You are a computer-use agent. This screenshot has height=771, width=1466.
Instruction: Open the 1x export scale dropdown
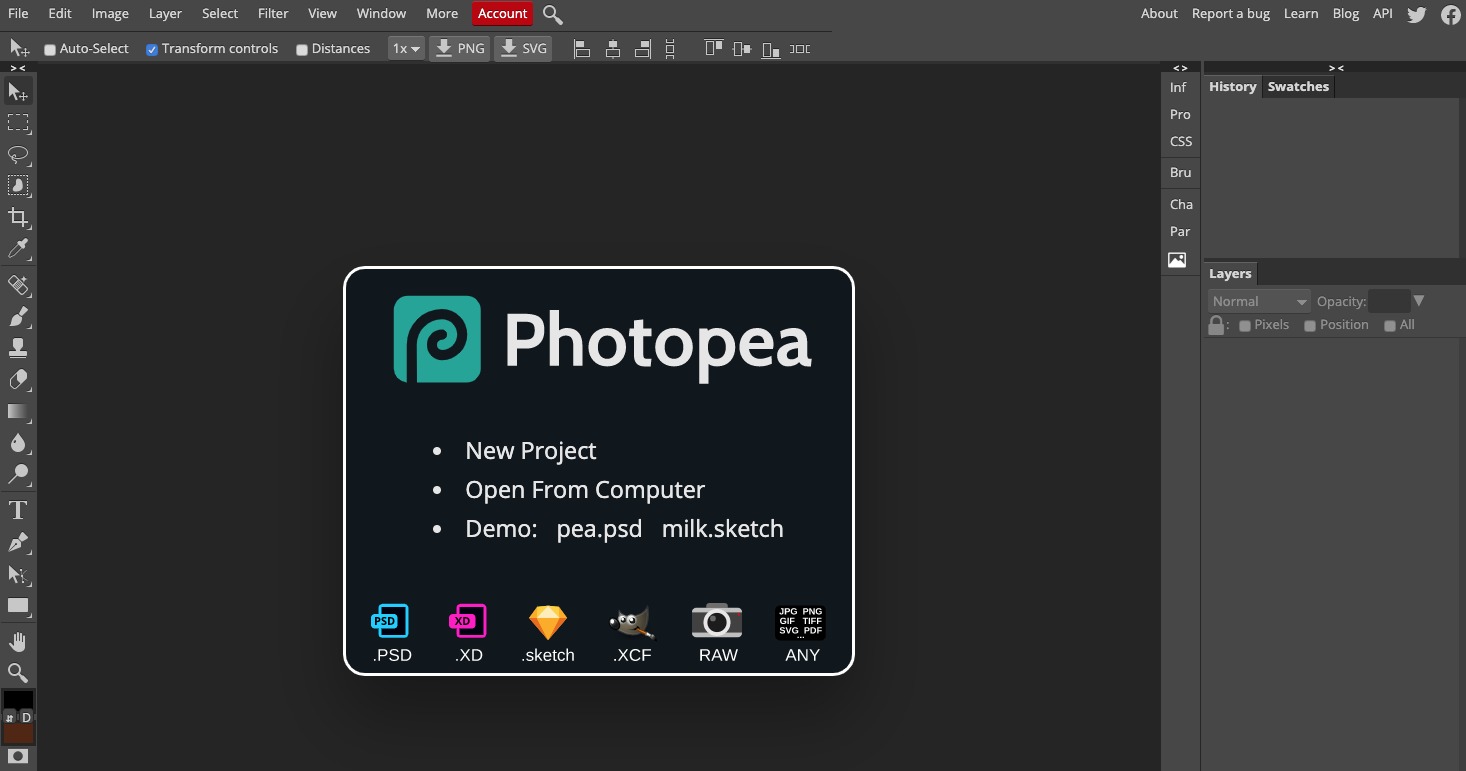point(406,48)
